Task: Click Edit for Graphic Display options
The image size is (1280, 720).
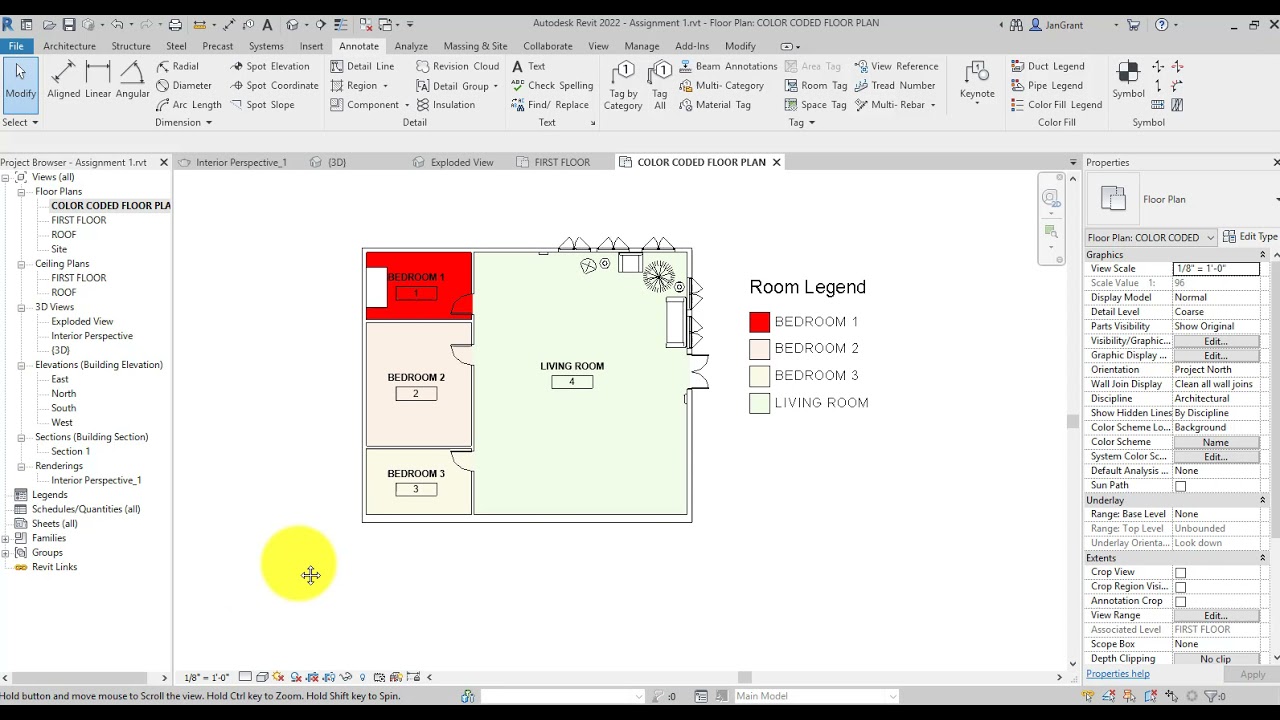Action: coord(1216,356)
